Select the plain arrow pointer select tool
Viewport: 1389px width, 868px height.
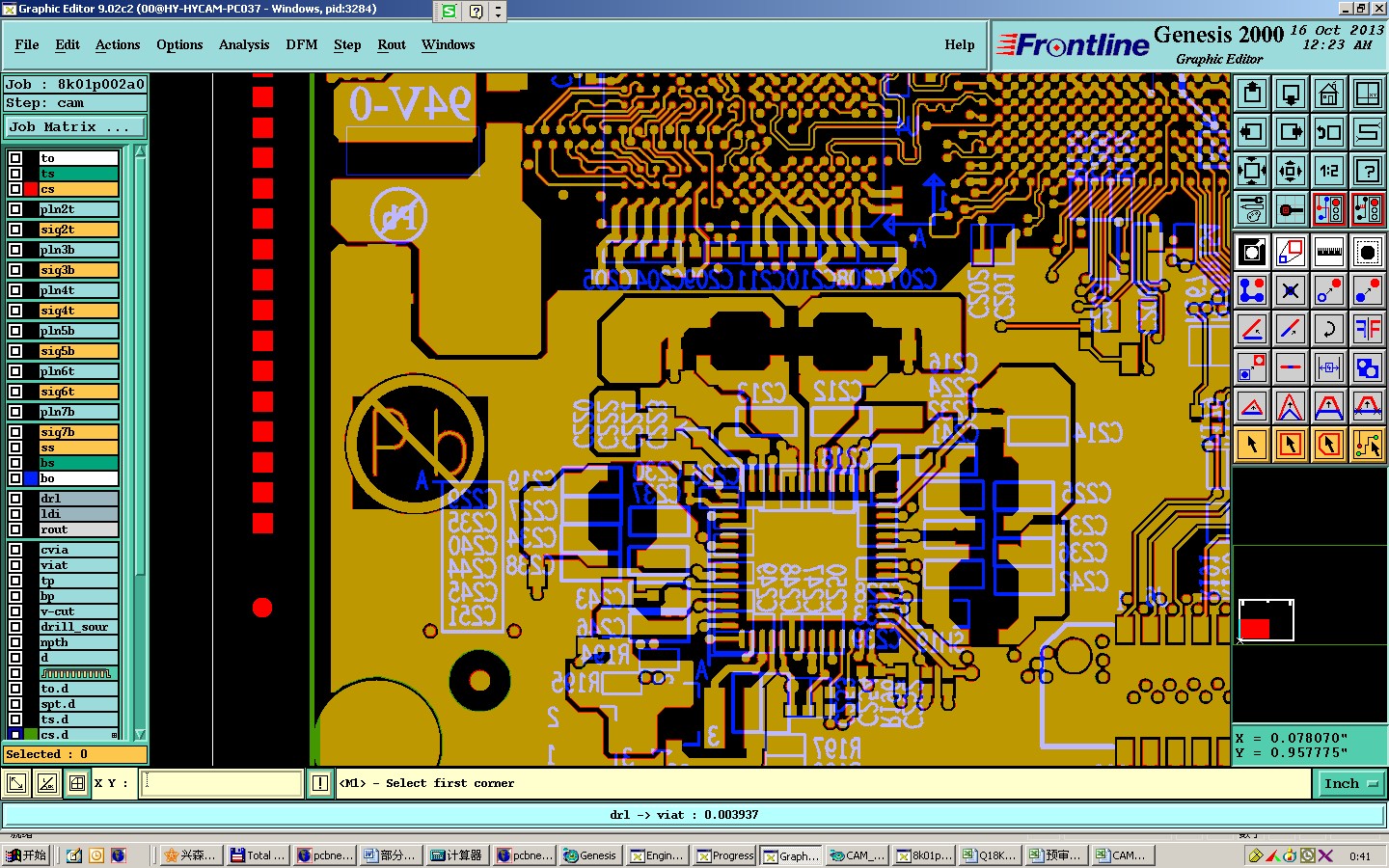(x=1252, y=445)
